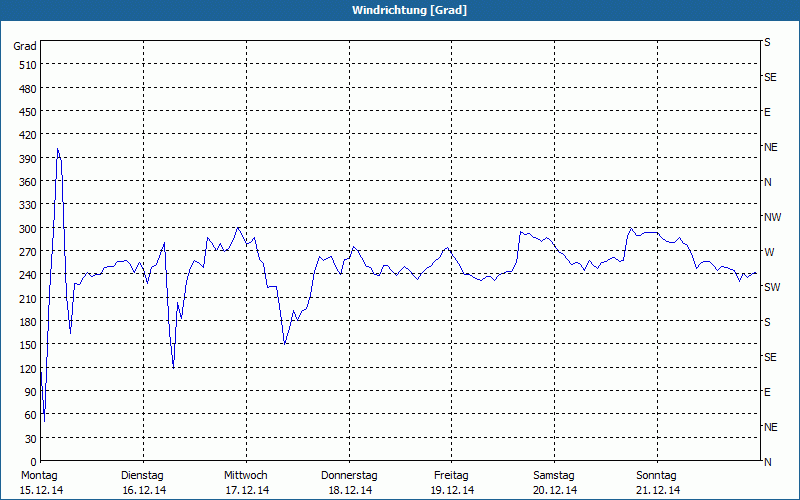Select the "Grad" axis unit label
The image size is (800, 500).
[x=25, y=46]
